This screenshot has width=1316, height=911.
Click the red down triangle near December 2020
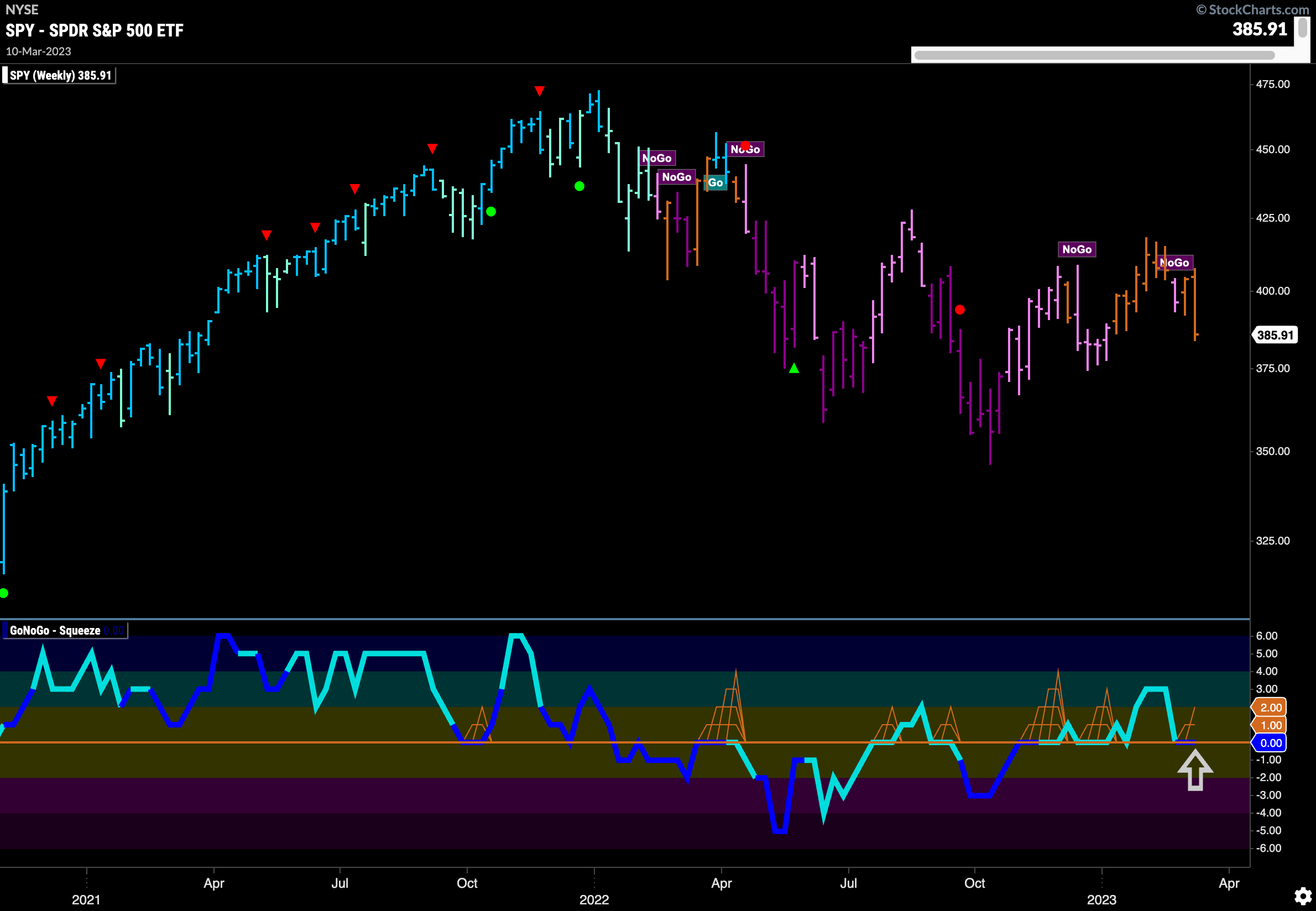pyautogui.click(x=52, y=401)
